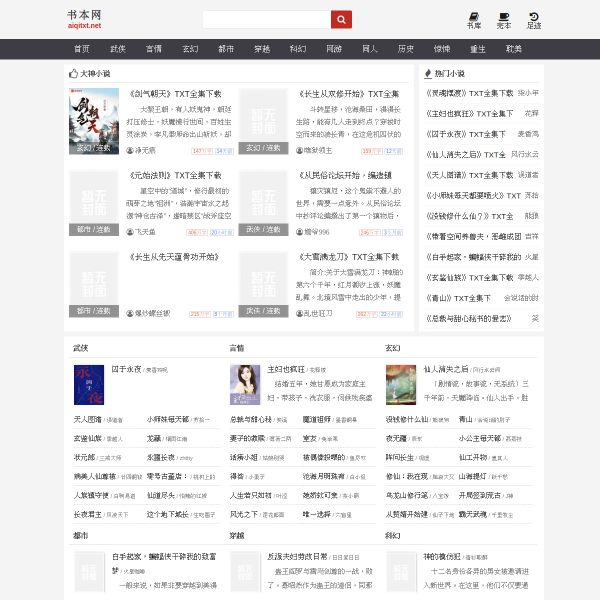Click placeholder cover of 大雪满龙刀
600x600 pixels.
pyautogui.click(x=263, y=284)
